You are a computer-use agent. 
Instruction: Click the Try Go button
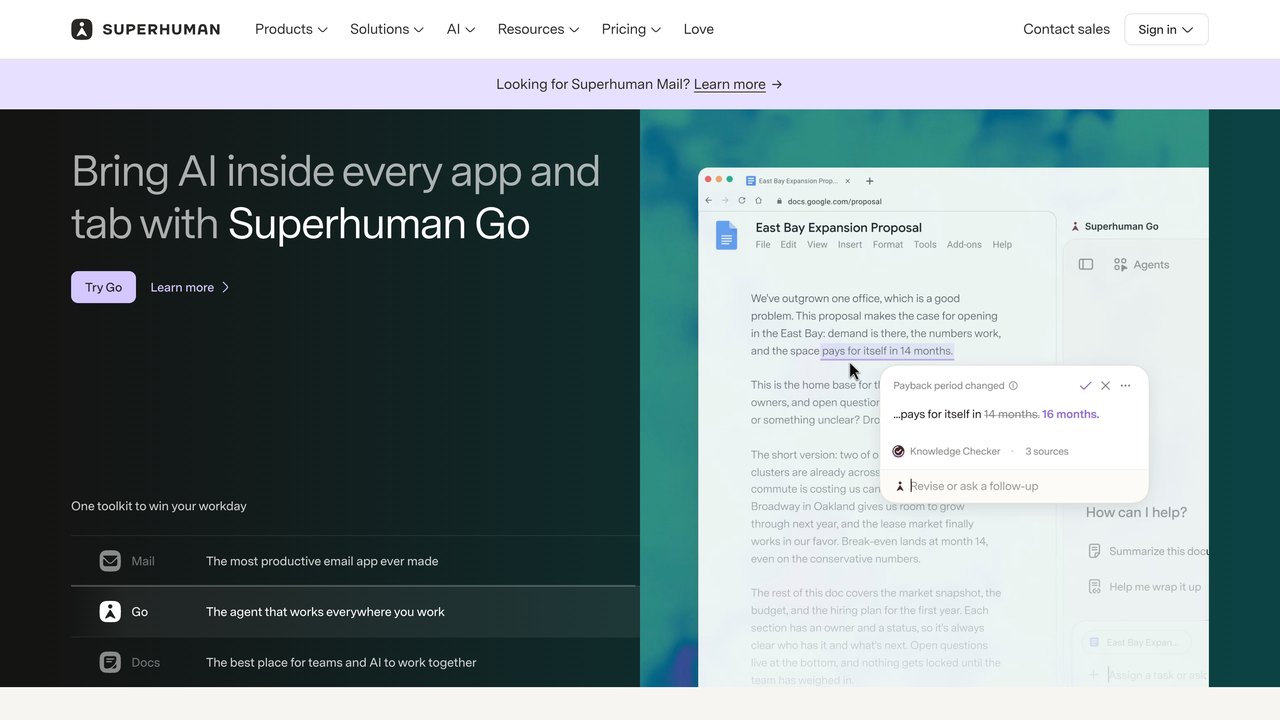[x=103, y=287]
